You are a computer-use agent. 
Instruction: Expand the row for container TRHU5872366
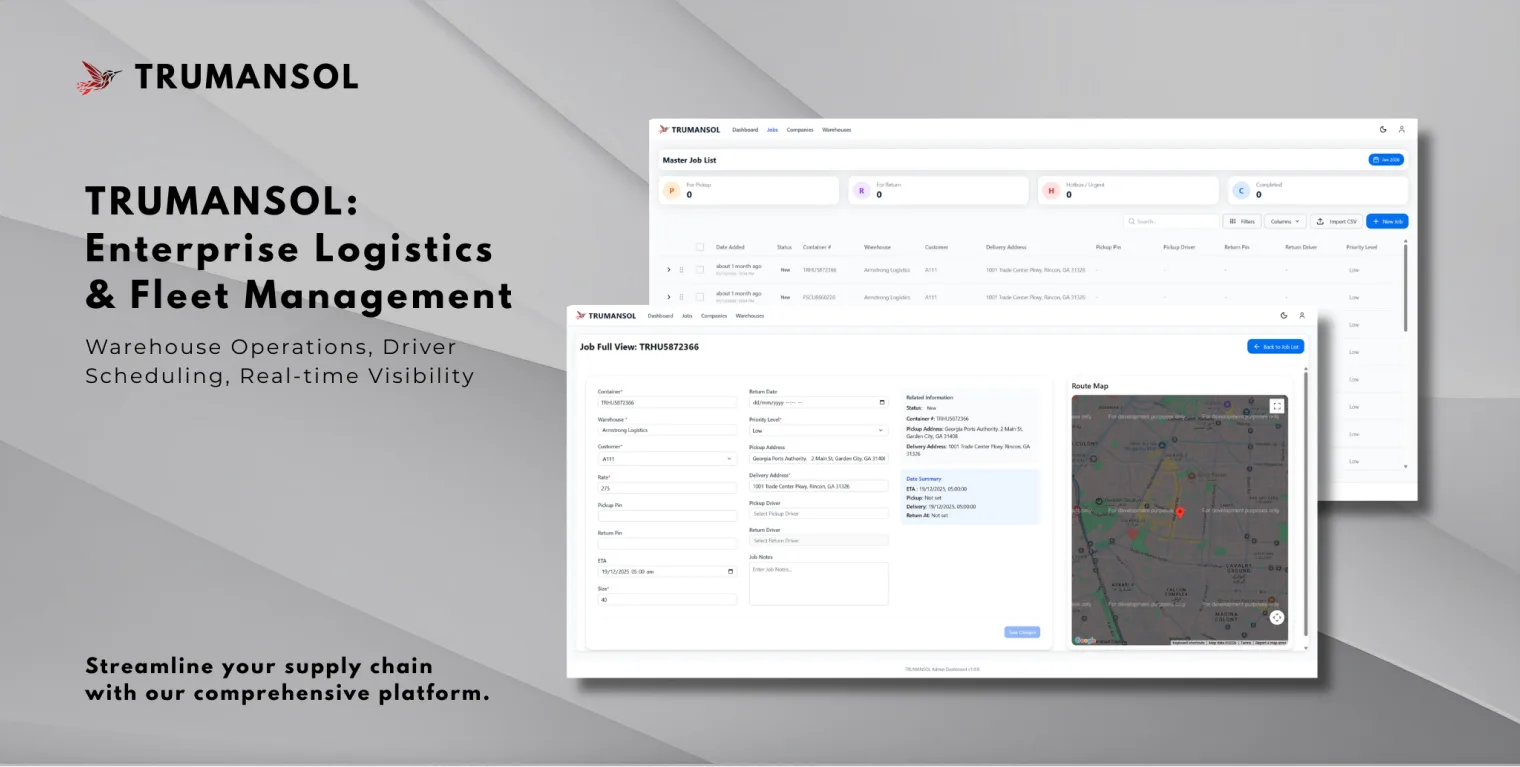[669, 270]
